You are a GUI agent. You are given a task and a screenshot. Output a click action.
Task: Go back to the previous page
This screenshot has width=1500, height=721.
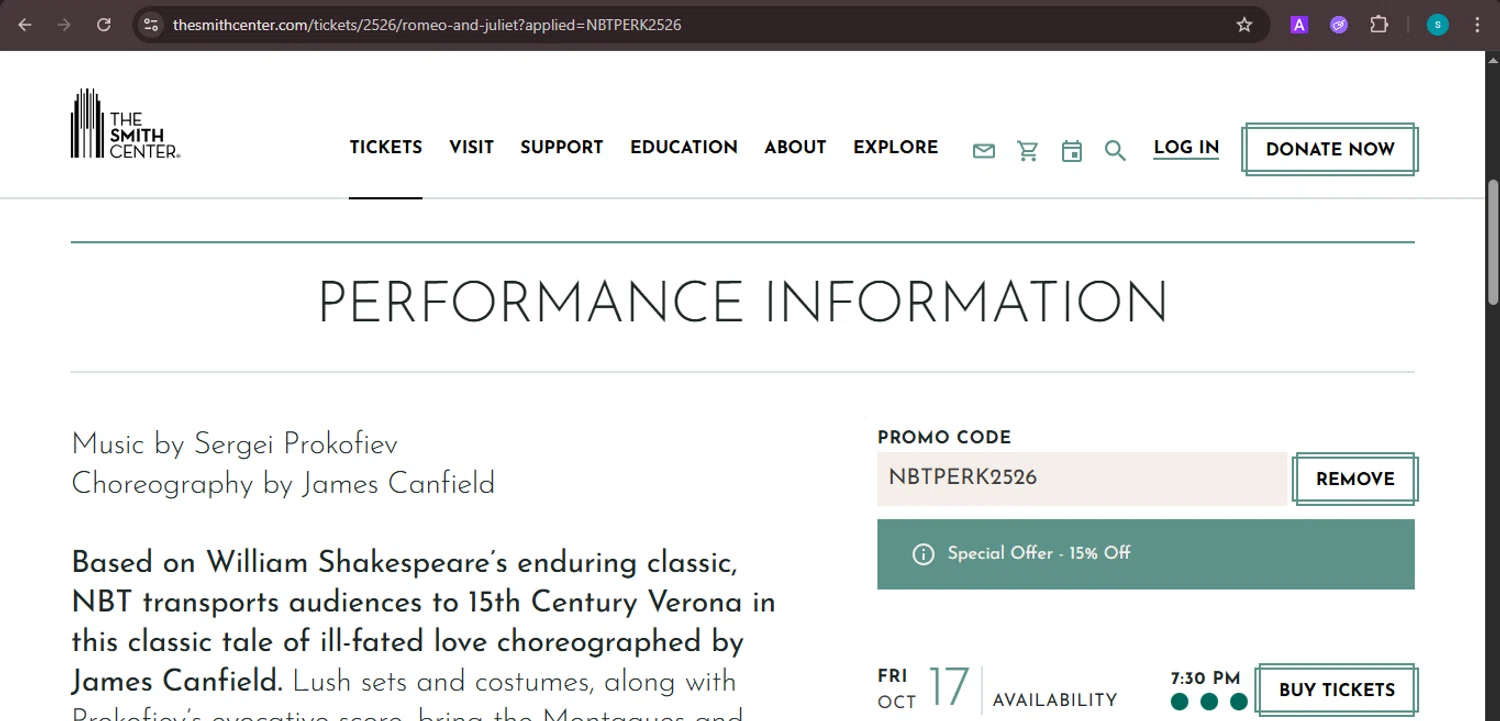click(25, 25)
